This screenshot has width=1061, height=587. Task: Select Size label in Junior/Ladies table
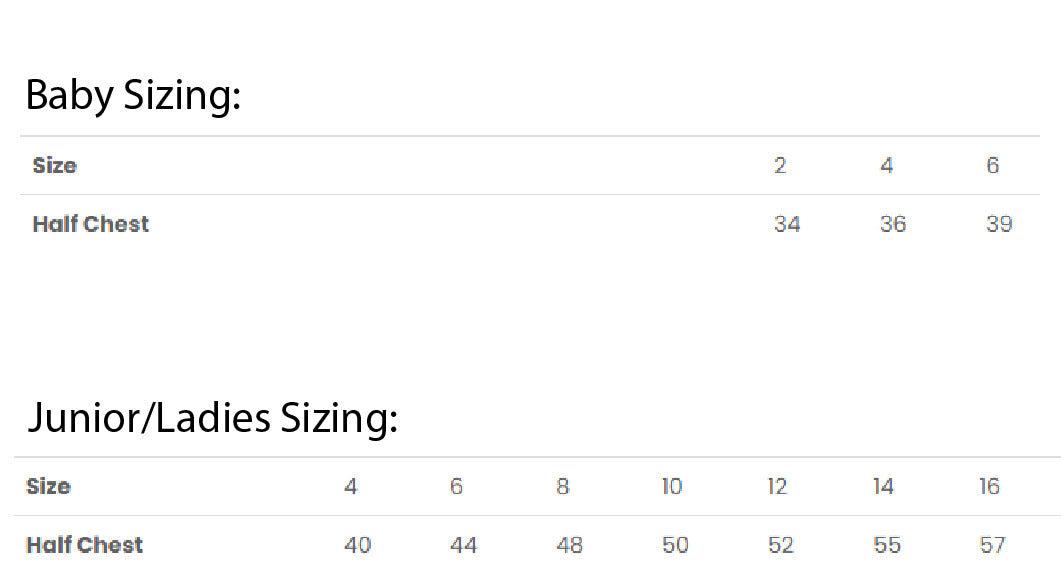coord(49,487)
